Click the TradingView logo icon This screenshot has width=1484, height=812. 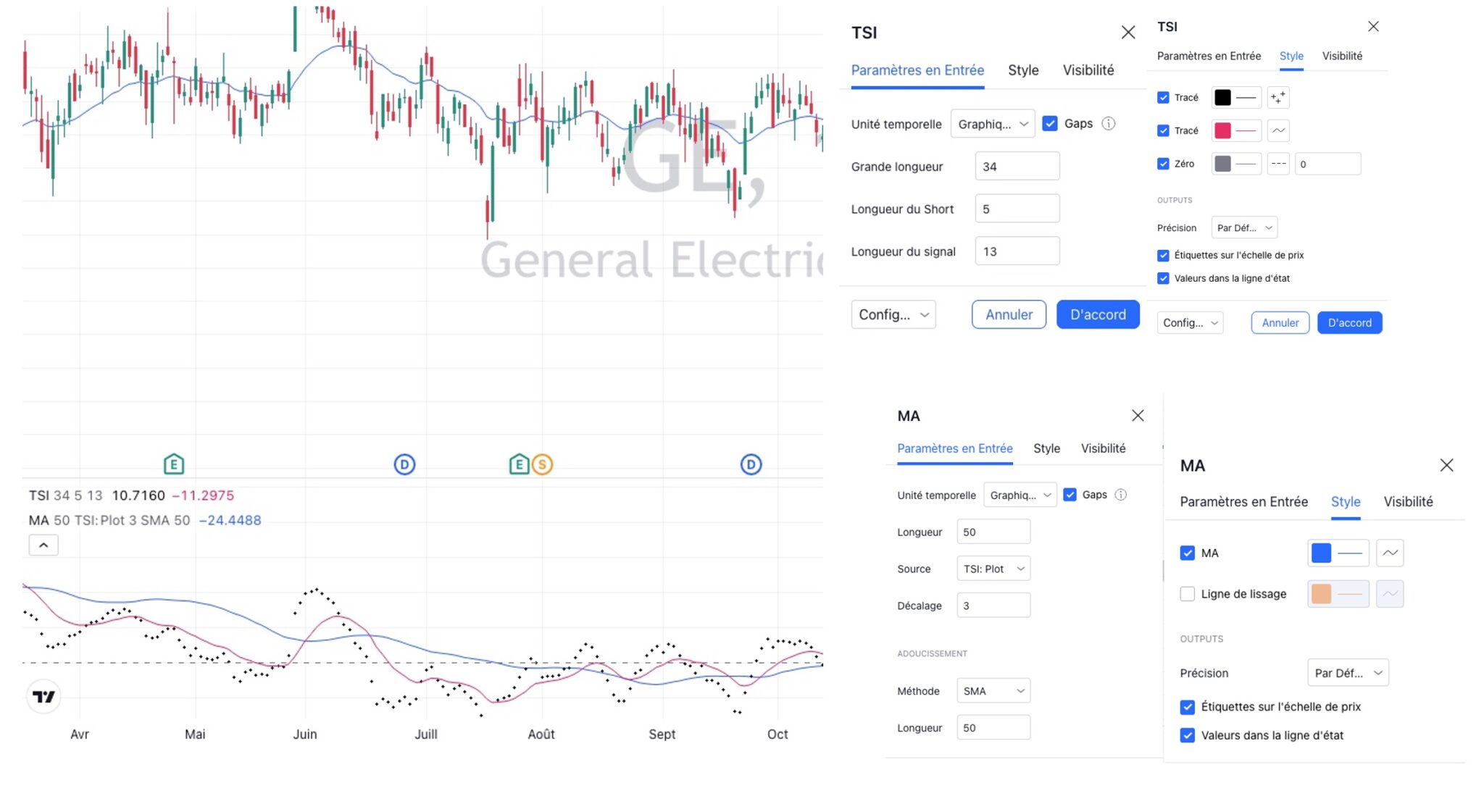[43, 697]
